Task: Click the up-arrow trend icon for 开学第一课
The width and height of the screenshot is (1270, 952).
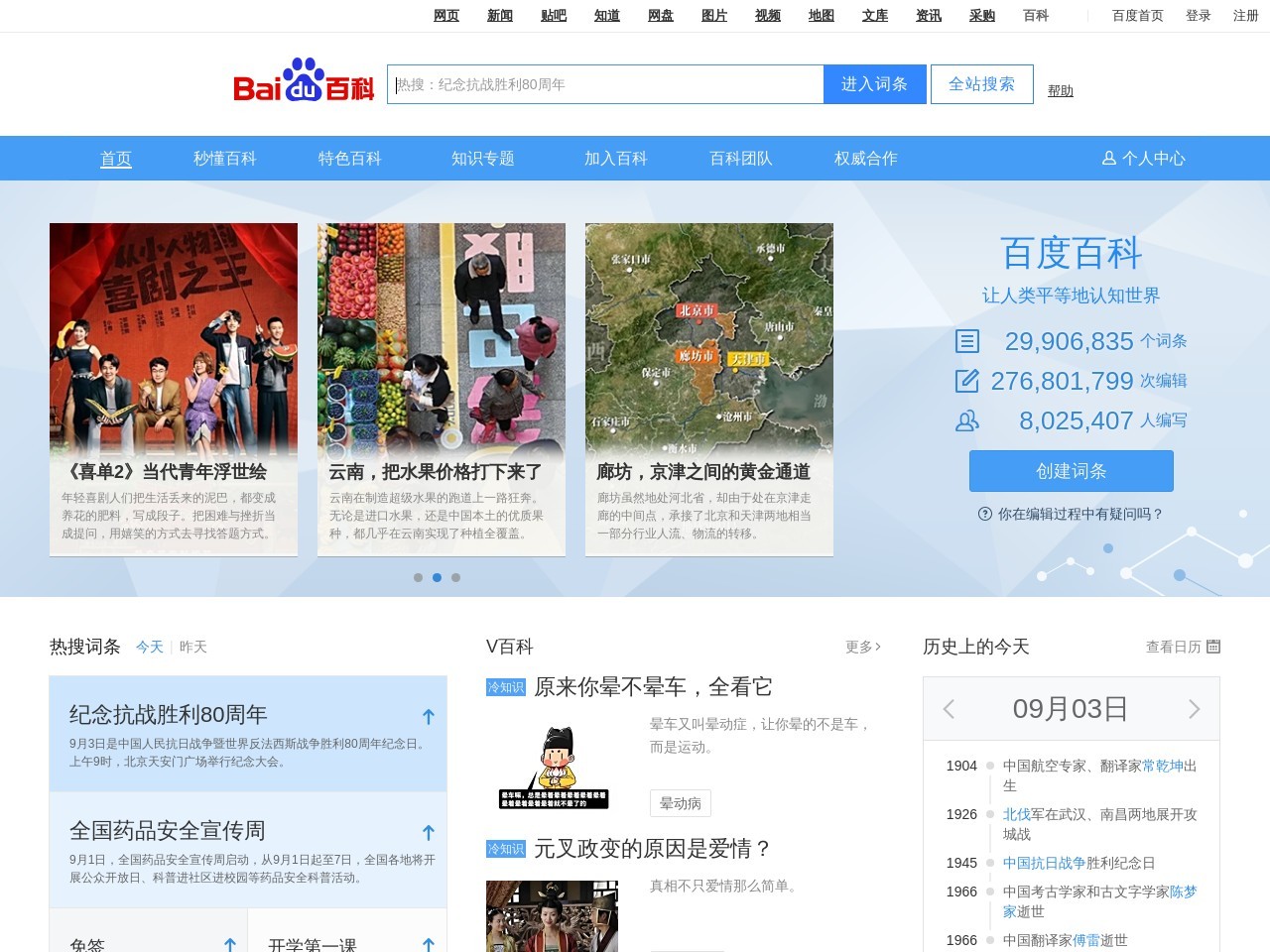Action: [x=429, y=945]
